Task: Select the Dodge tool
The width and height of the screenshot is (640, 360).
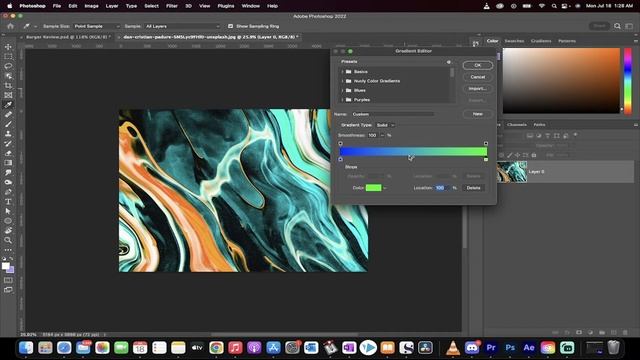Action: [x=8, y=182]
